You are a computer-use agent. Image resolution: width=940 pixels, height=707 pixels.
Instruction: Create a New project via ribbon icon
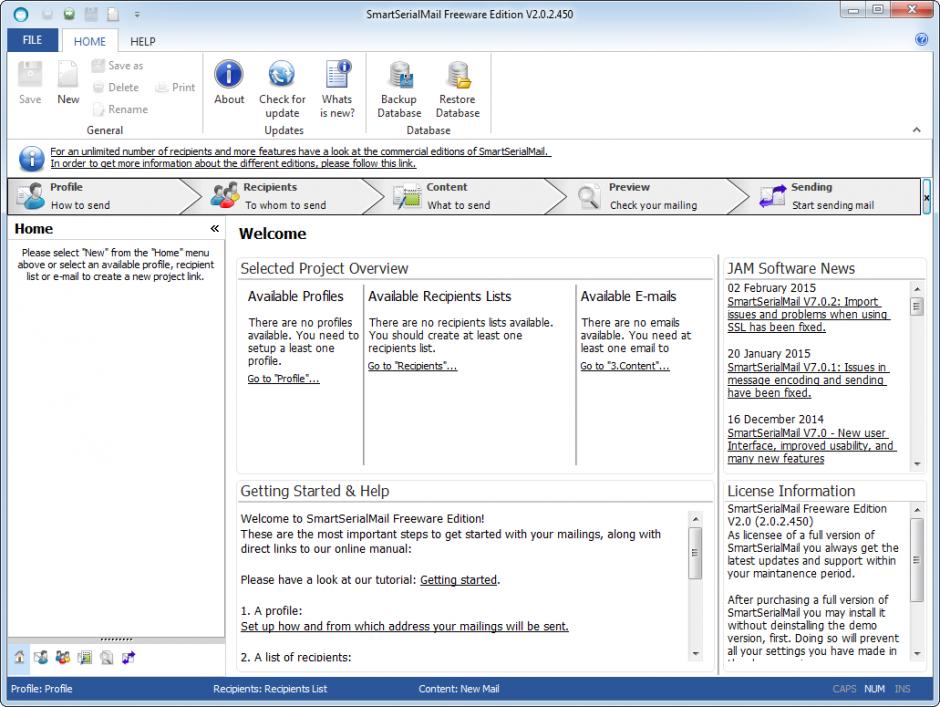coord(68,83)
